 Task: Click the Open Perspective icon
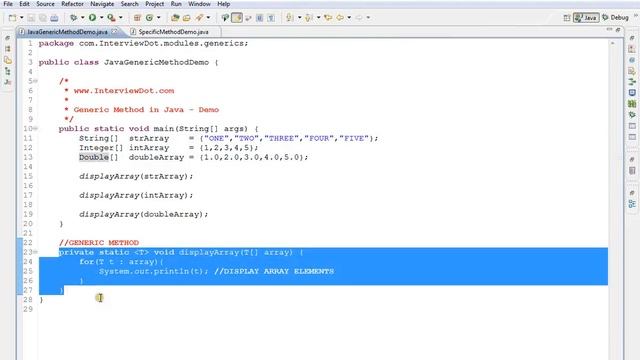click(567, 18)
